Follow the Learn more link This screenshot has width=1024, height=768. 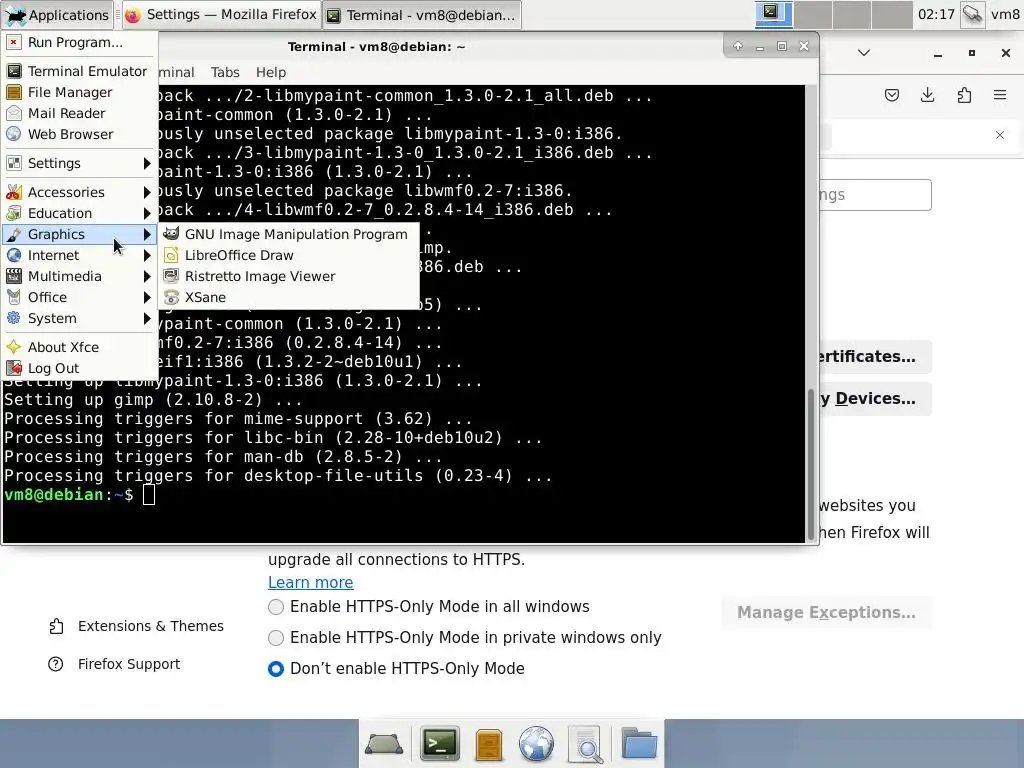(x=310, y=582)
